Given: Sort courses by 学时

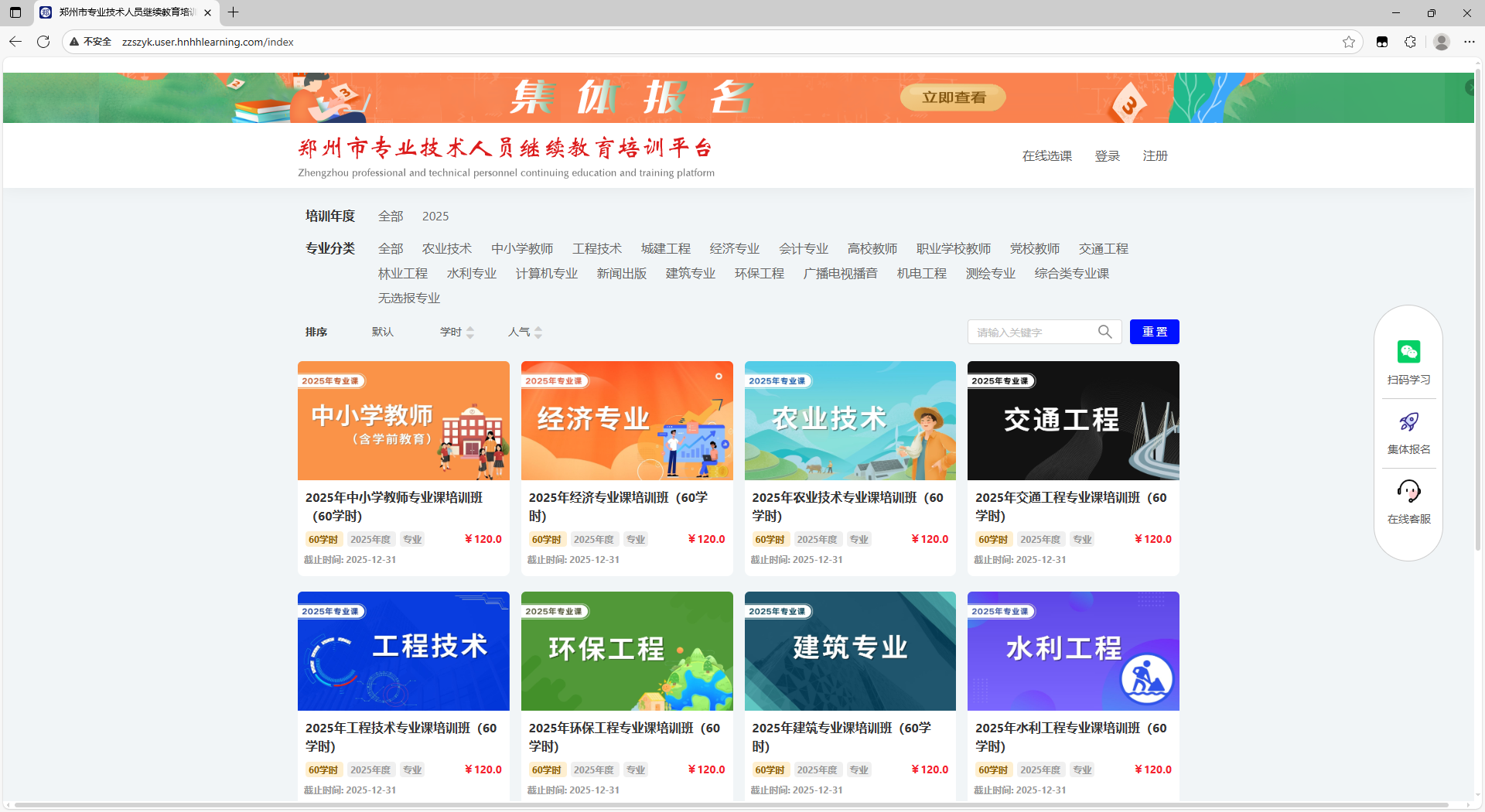Looking at the screenshot, I should point(456,332).
